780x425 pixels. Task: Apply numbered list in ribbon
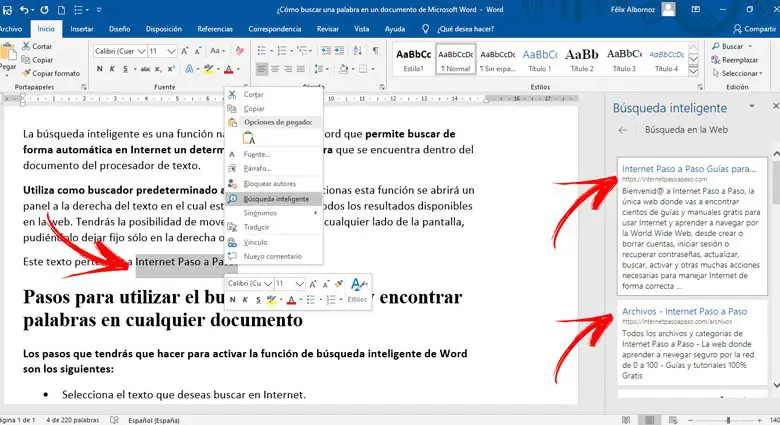282,50
